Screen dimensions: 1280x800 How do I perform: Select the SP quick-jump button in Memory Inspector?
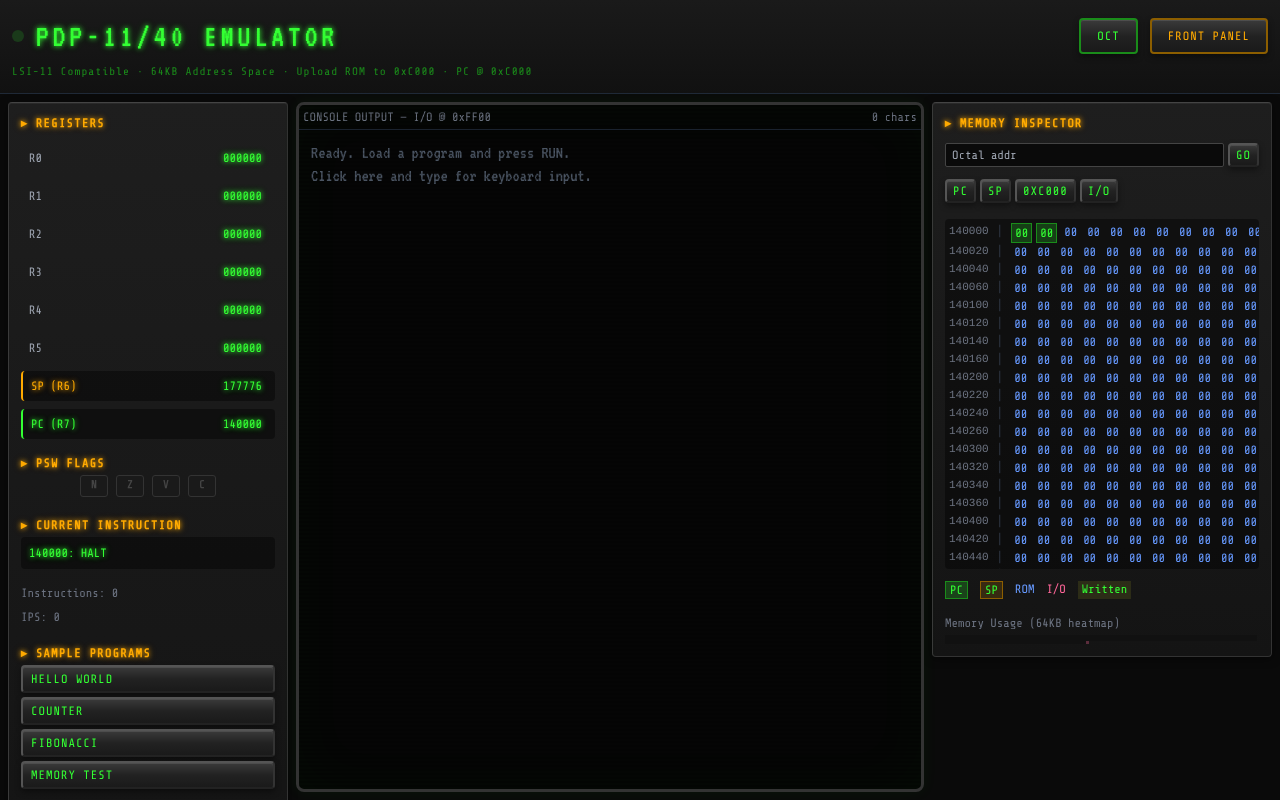pyautogui.click(x=995, y=190)
